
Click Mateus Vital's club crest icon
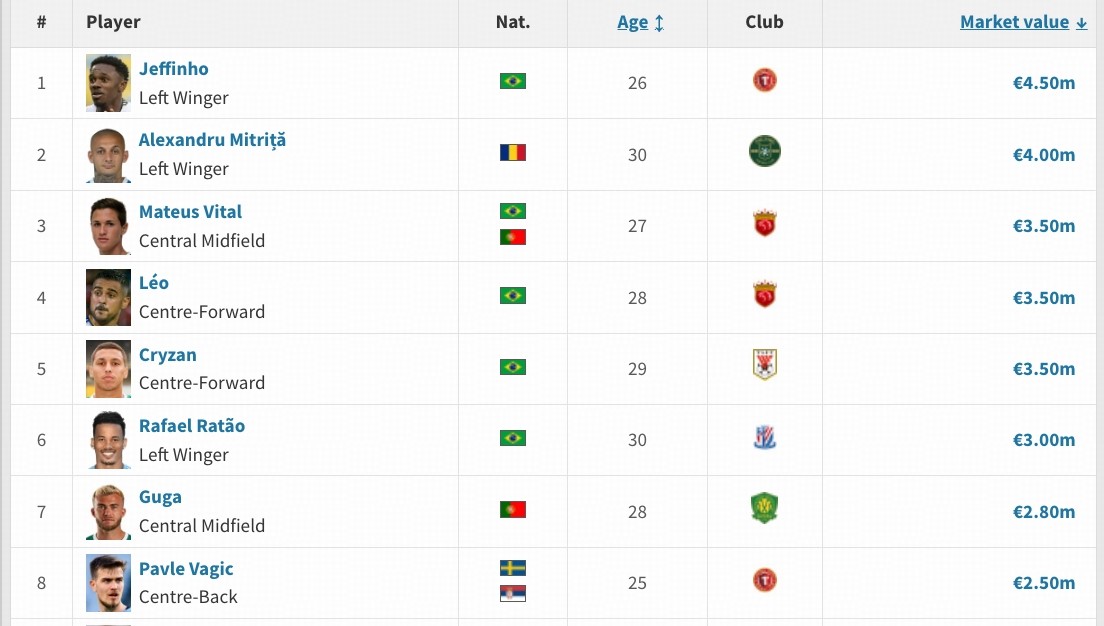click(765, 223)
